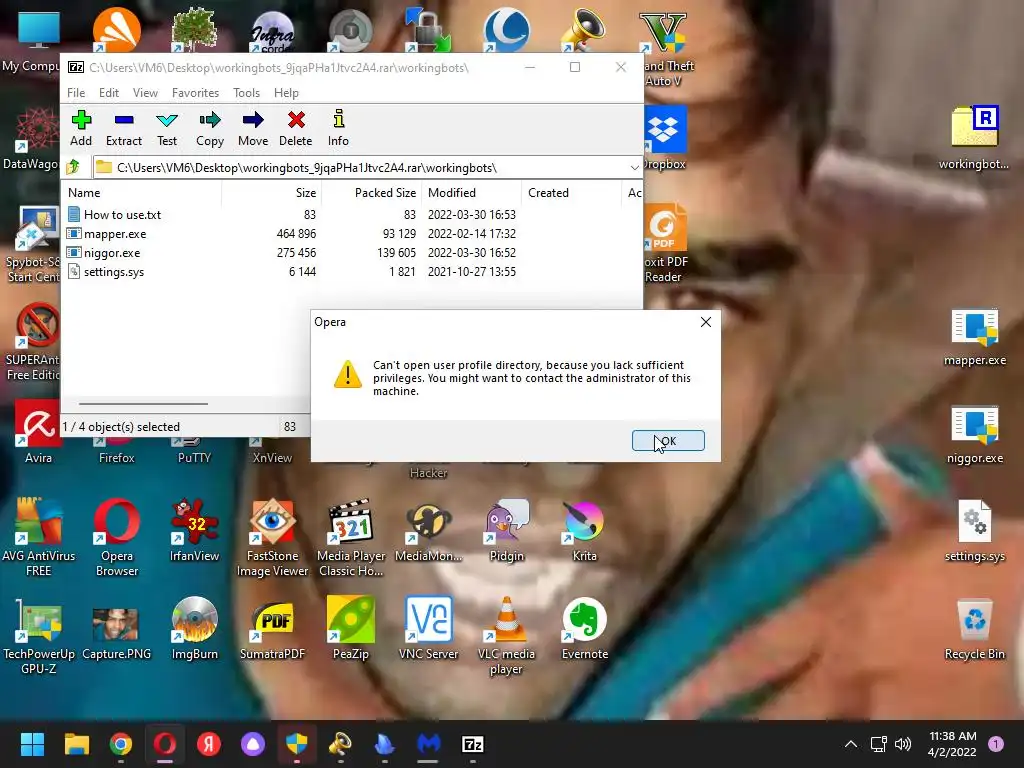Open the taskbar clock and date
The width and height of the screenshot is (1024, 768).
coord(952,744)
